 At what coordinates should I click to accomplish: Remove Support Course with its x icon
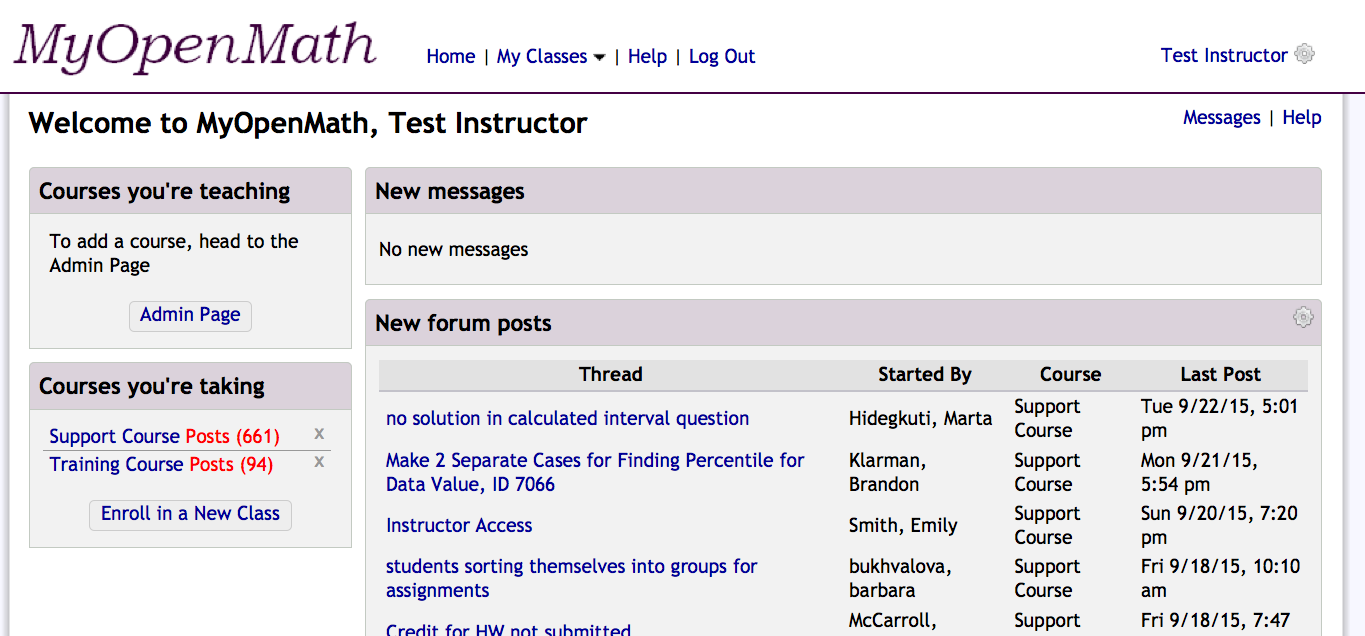(x=319, y=434)
